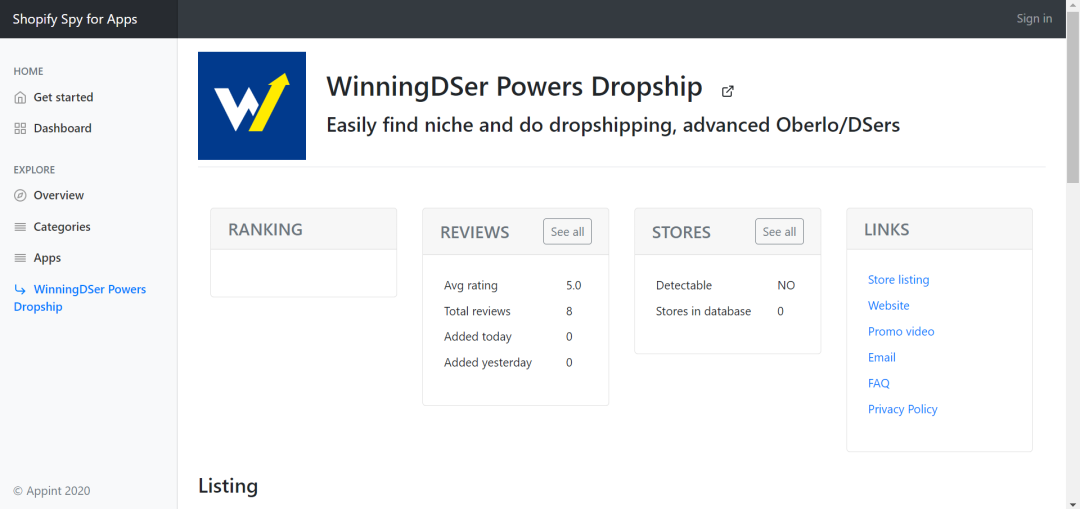
Task: Click See all in Reviews card
Action: click(x=568, y=231)
